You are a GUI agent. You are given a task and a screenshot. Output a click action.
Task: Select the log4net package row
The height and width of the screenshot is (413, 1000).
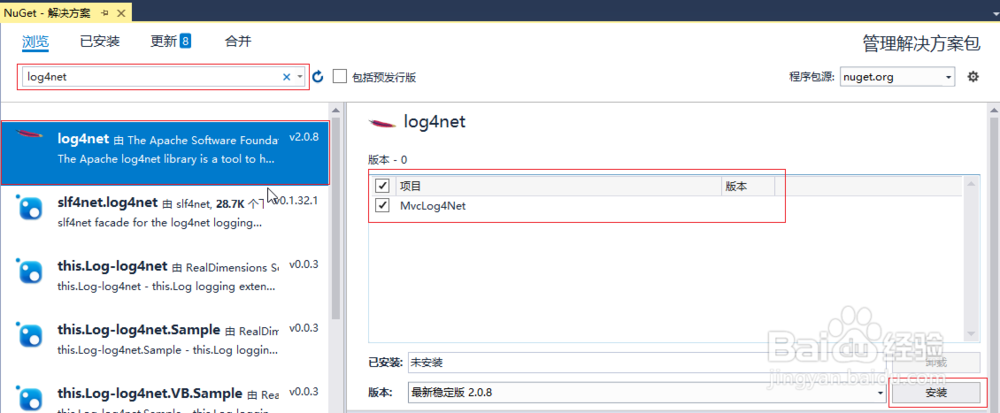tap(165, 153)
